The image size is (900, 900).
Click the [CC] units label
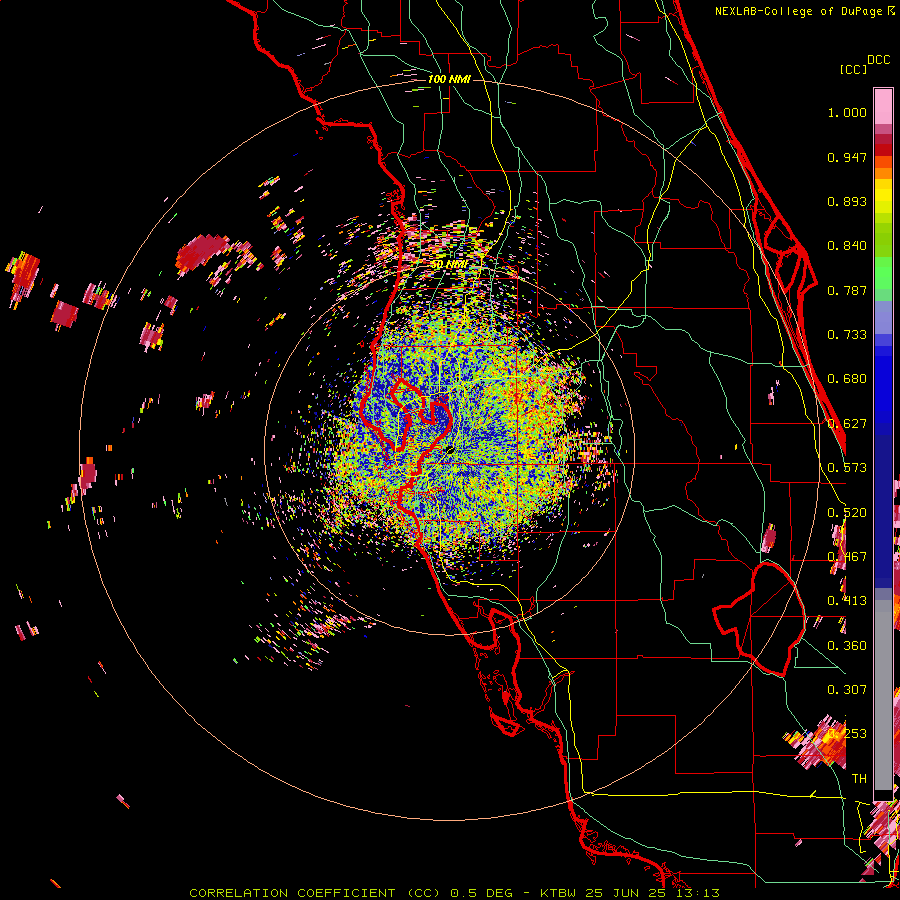[x=853, y=69]
